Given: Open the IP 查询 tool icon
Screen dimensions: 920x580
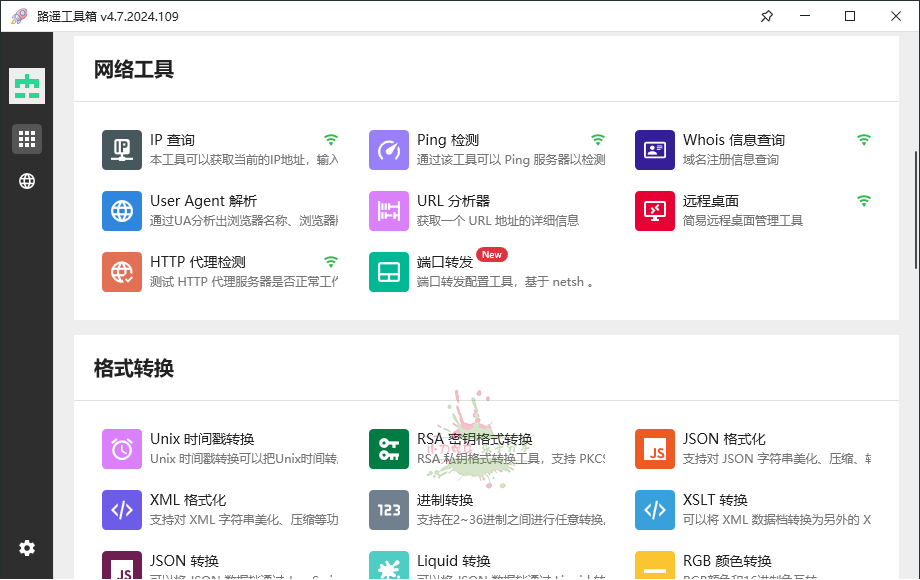Looking at the screenshot, I should point(122,150).
